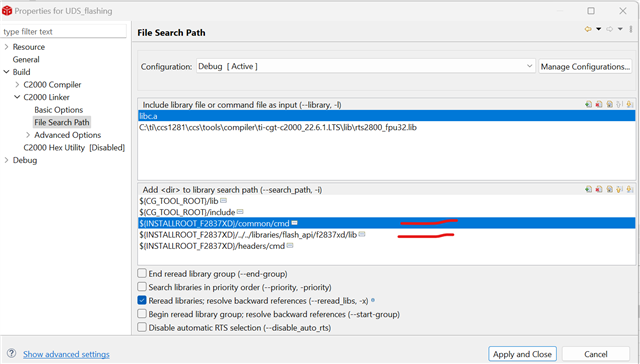Open the Show advanced settings link
This screenshot has height=364, width=640.
coord(66,354)
